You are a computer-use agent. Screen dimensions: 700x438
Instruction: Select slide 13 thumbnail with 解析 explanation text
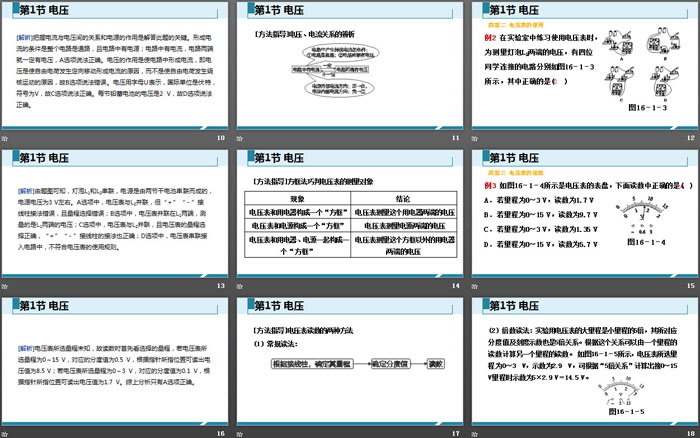(115, 213)
